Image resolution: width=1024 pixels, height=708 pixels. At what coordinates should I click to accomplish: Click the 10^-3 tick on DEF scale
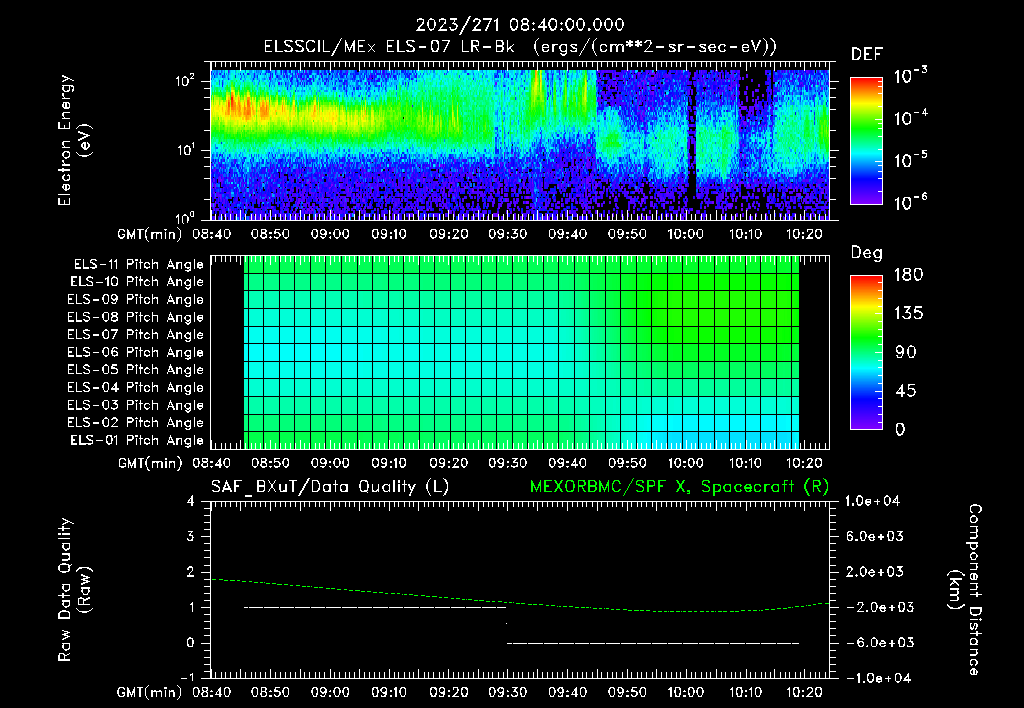(910, 75)
